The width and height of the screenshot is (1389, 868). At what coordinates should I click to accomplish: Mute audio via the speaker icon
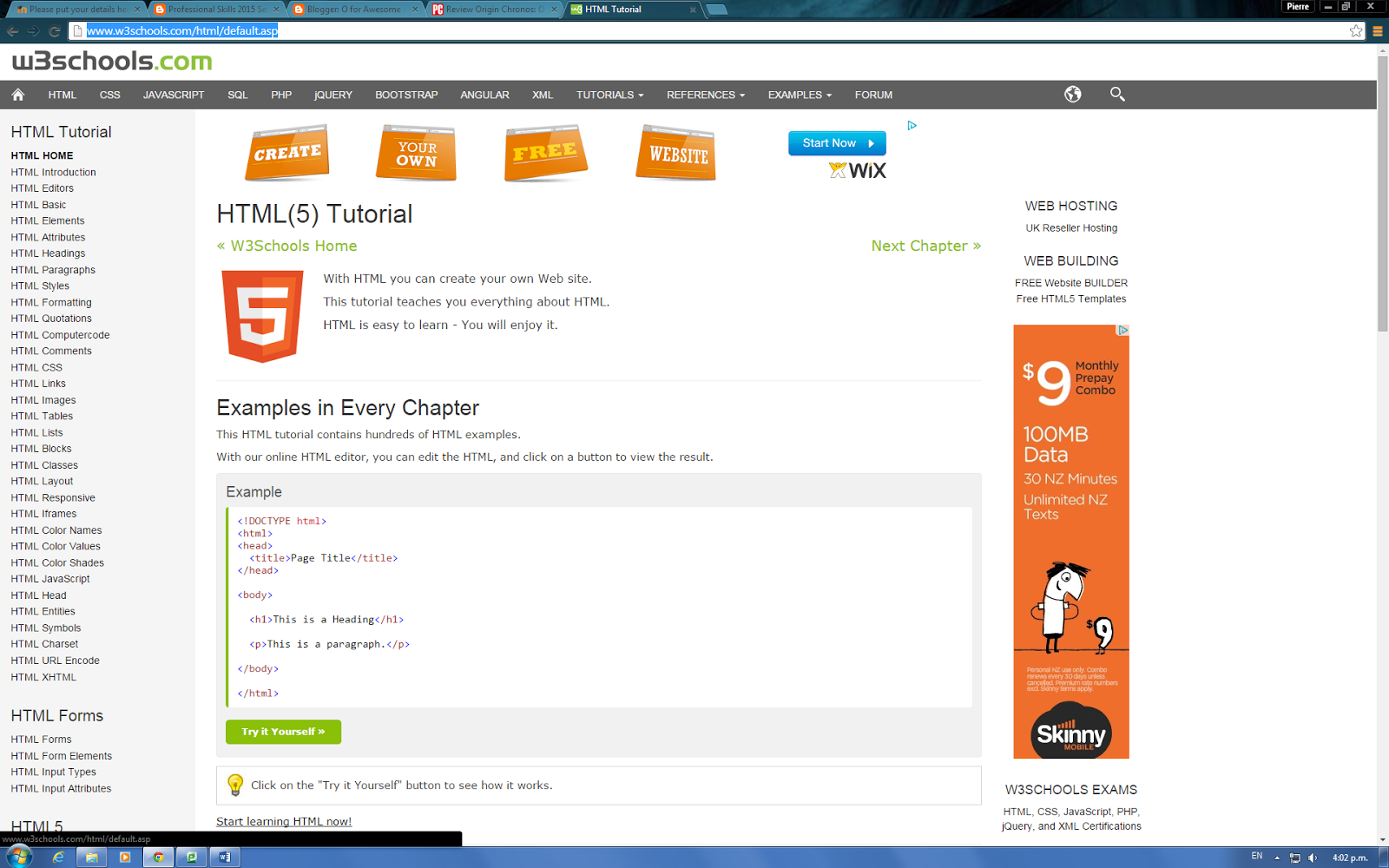pos(1313,858)
